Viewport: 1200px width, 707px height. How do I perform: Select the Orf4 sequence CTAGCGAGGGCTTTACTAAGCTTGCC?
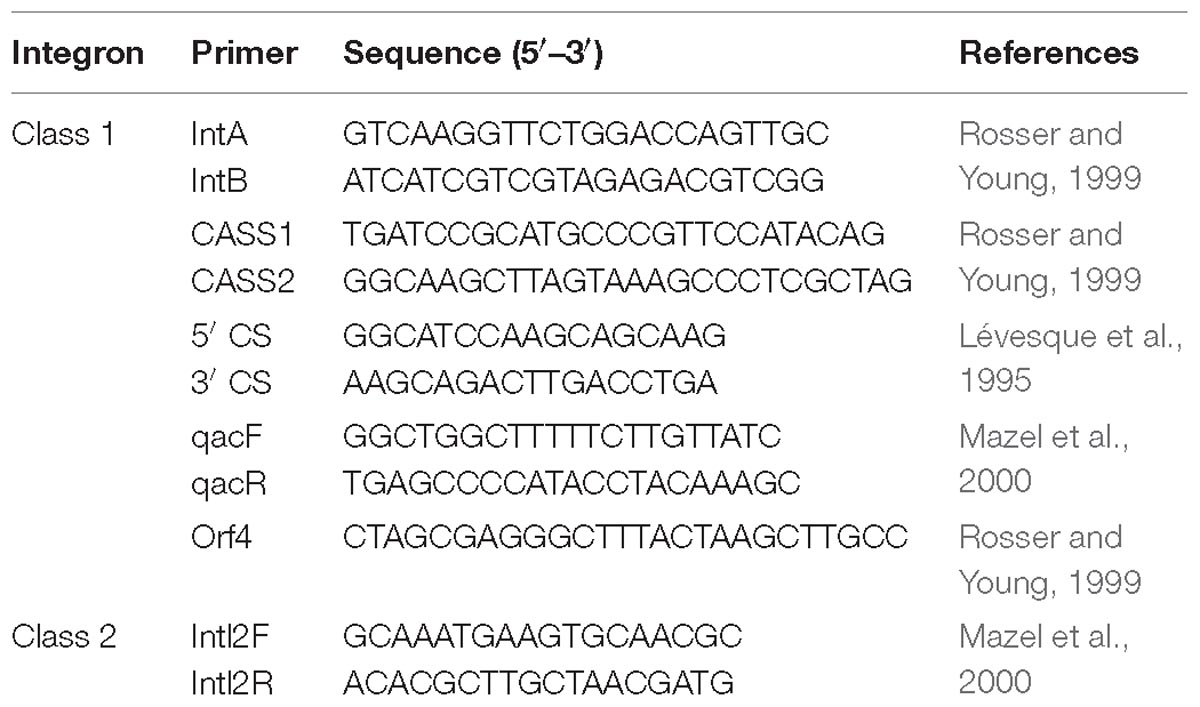(624, 537)
